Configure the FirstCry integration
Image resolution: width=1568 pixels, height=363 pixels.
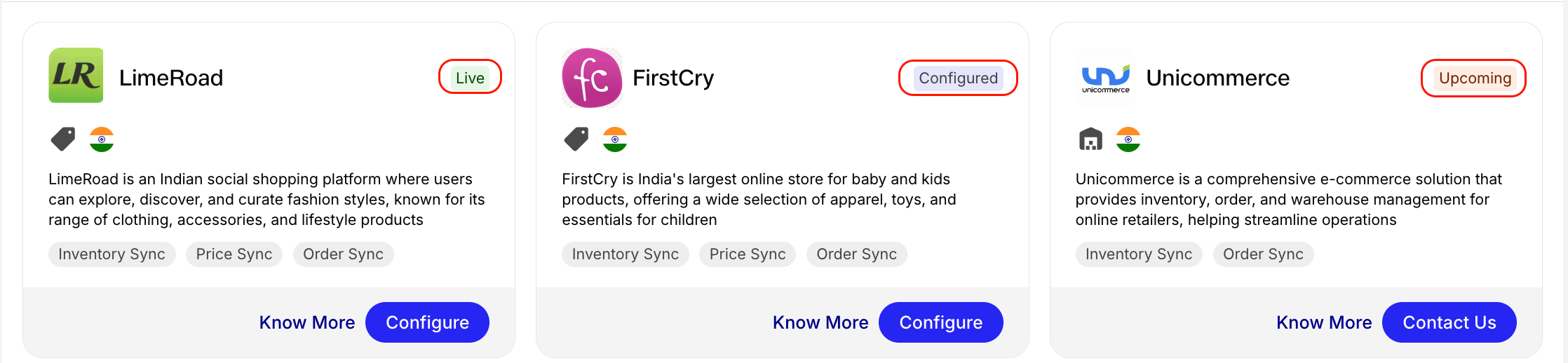(x=941, y=322)
